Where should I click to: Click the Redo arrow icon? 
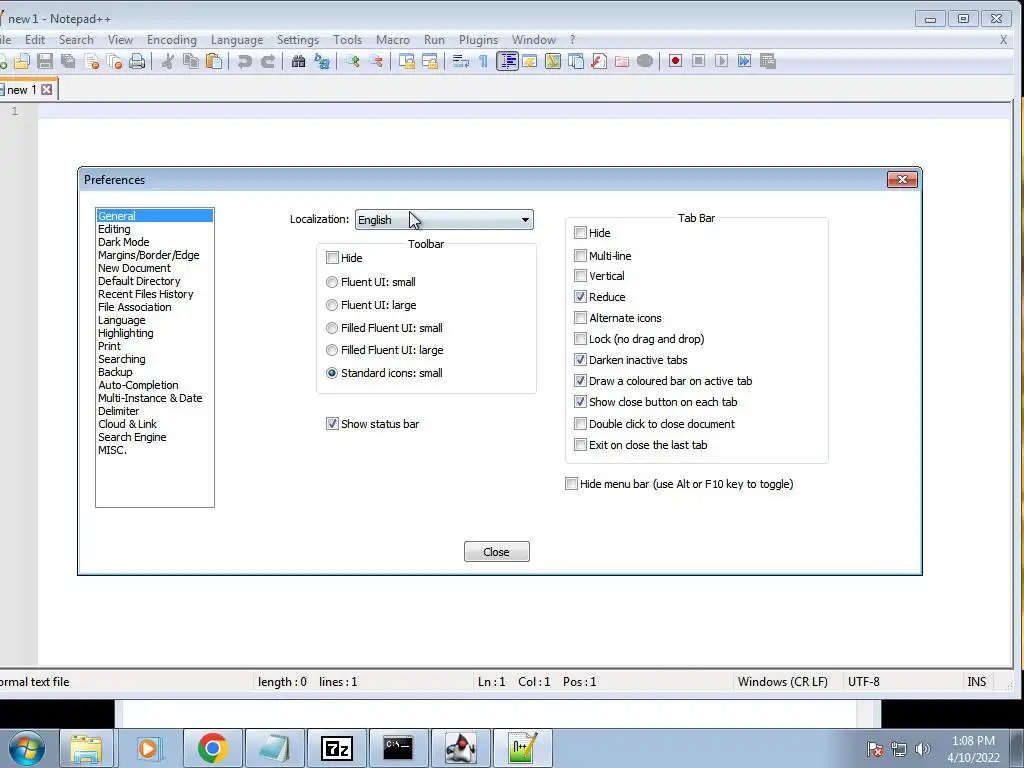click(x=268, y=61)
